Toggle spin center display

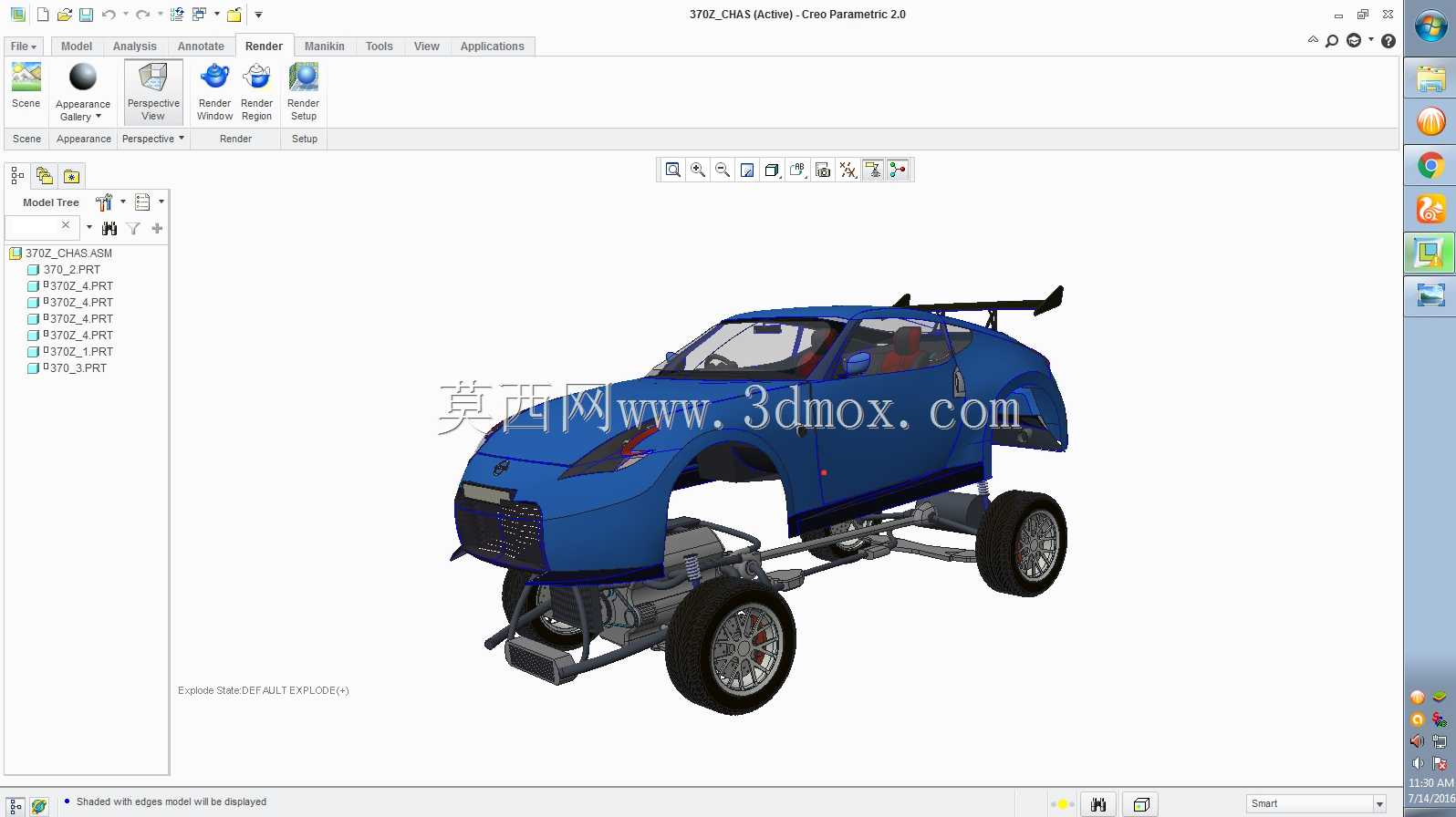(898, 170)
